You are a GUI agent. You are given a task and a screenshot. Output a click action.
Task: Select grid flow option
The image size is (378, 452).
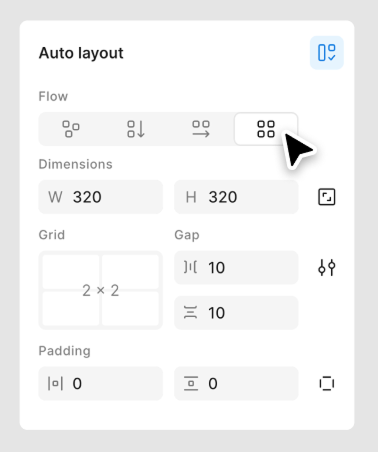266,129
